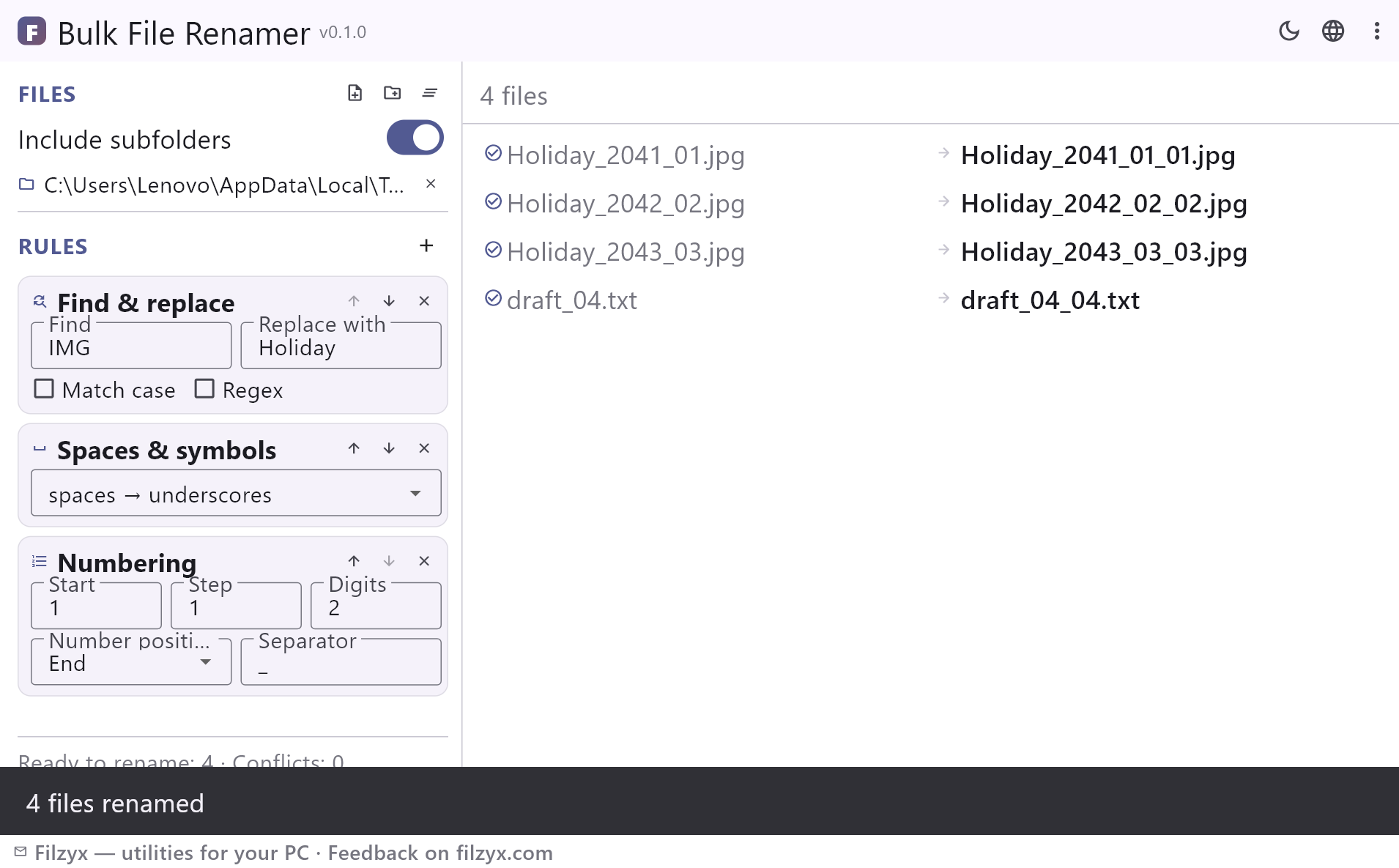
Task: Select new name draft_04_04.txt
Action: click(x=1050, y=300)
